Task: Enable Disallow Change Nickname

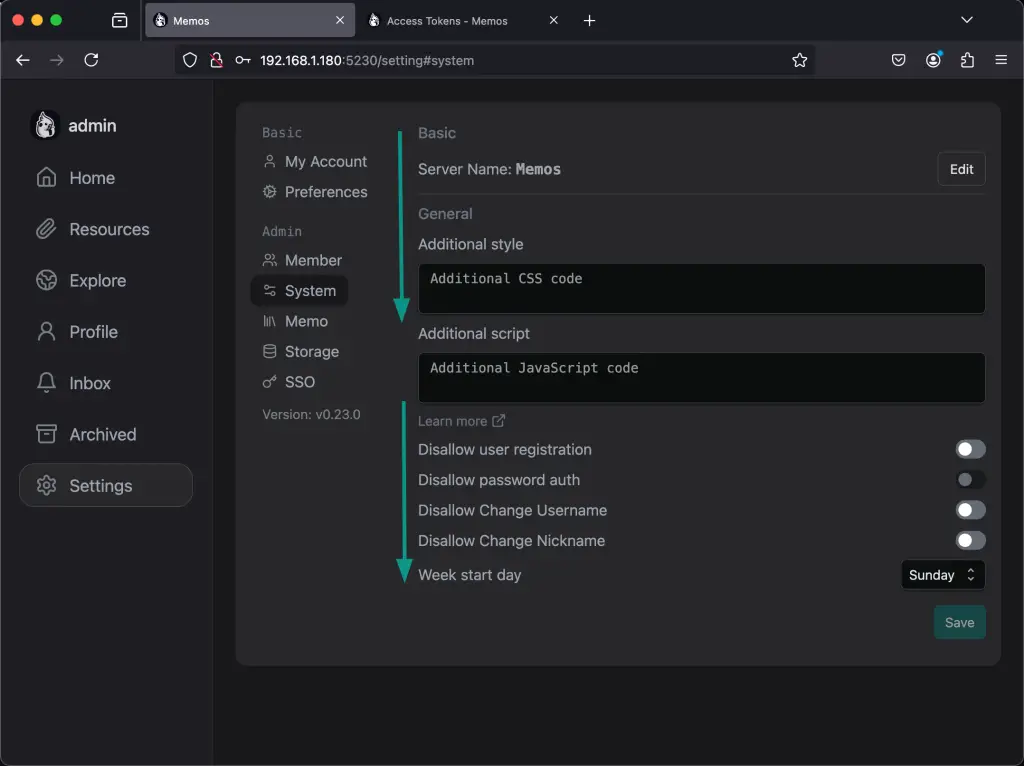Action: 969,540
